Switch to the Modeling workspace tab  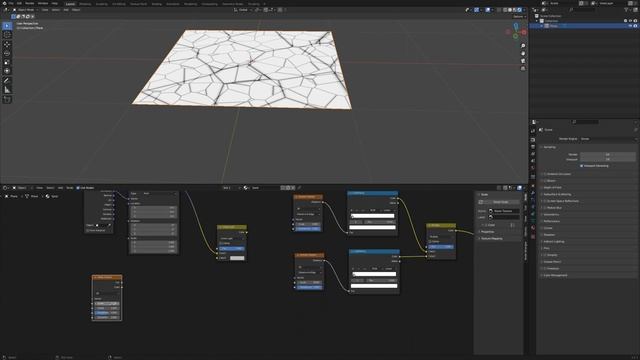[85, 4]
